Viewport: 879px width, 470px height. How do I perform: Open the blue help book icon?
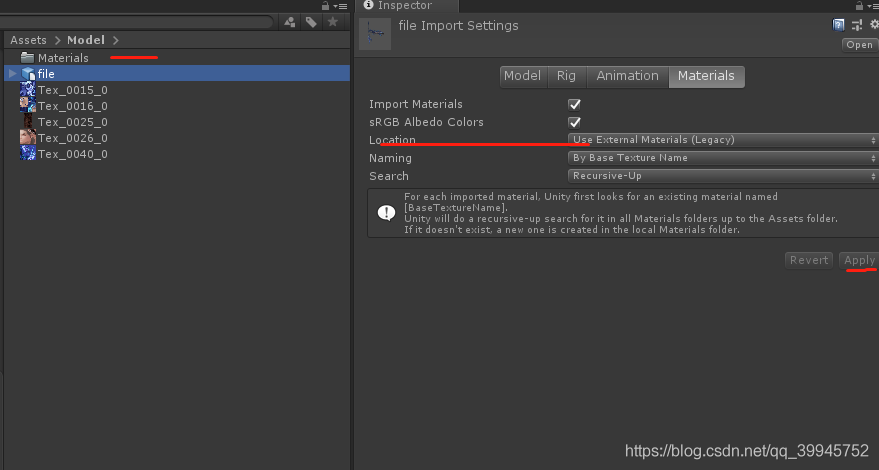click(839, 25)
